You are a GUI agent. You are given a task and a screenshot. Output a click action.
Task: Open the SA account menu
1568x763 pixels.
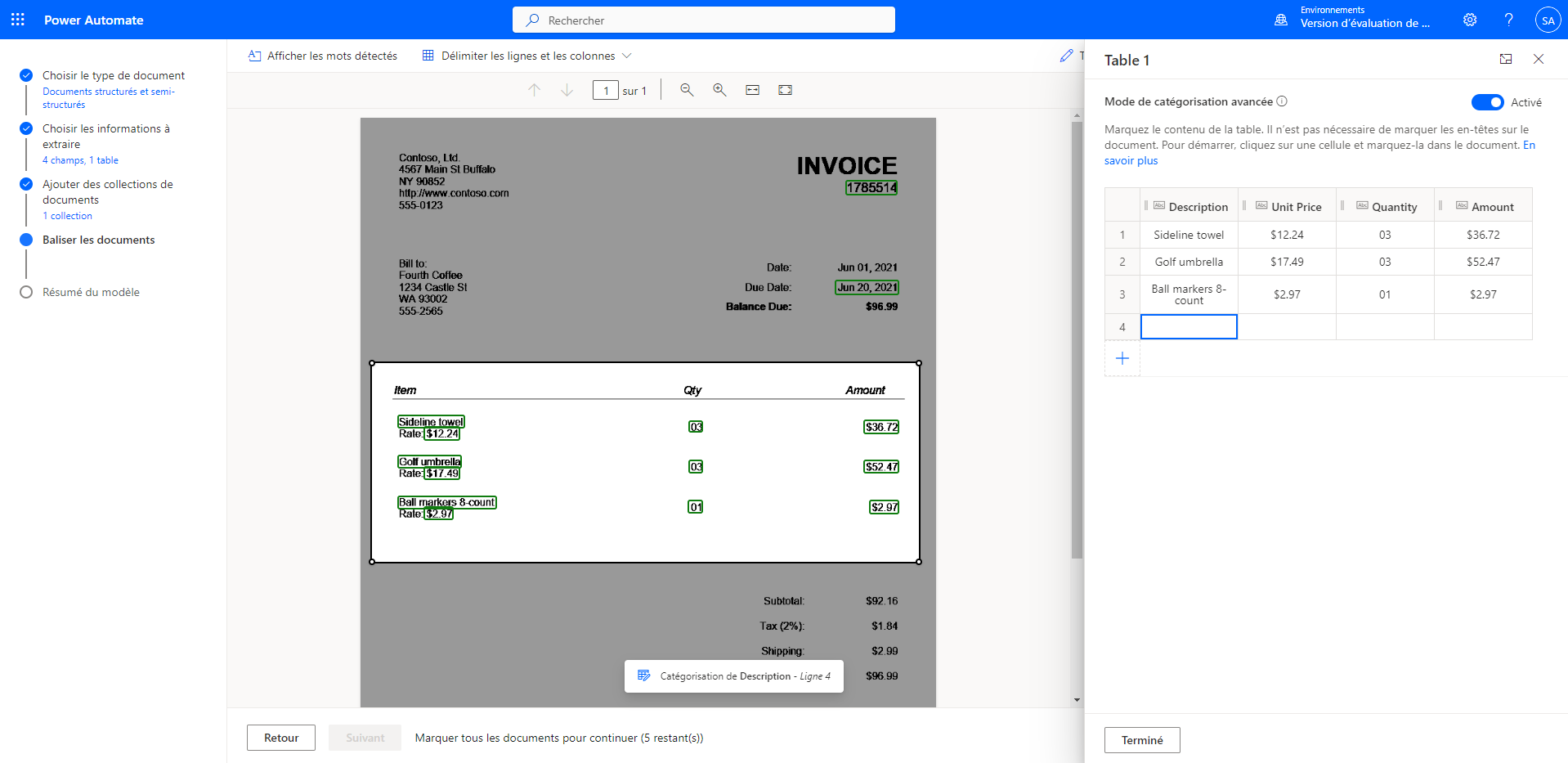tap(1548, 20)
